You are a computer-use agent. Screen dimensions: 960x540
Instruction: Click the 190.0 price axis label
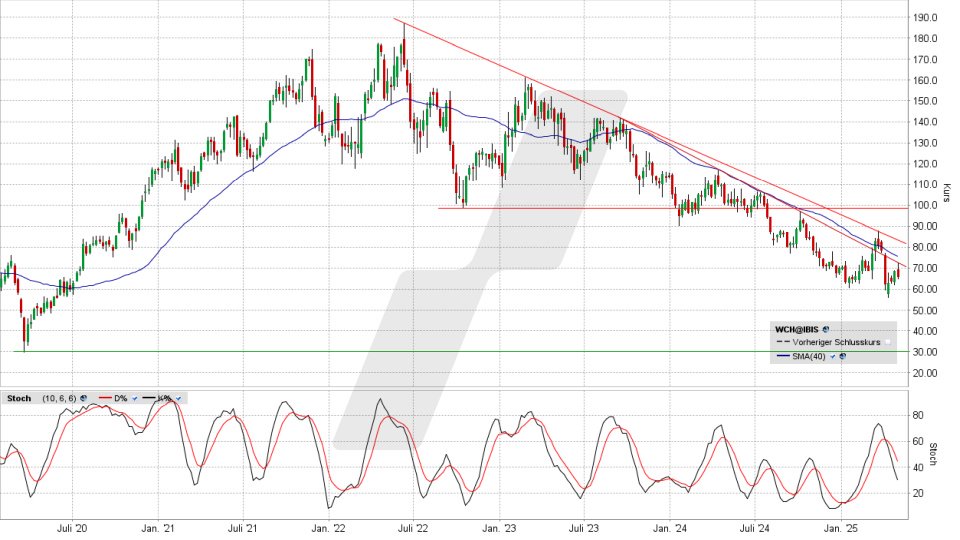926,17
